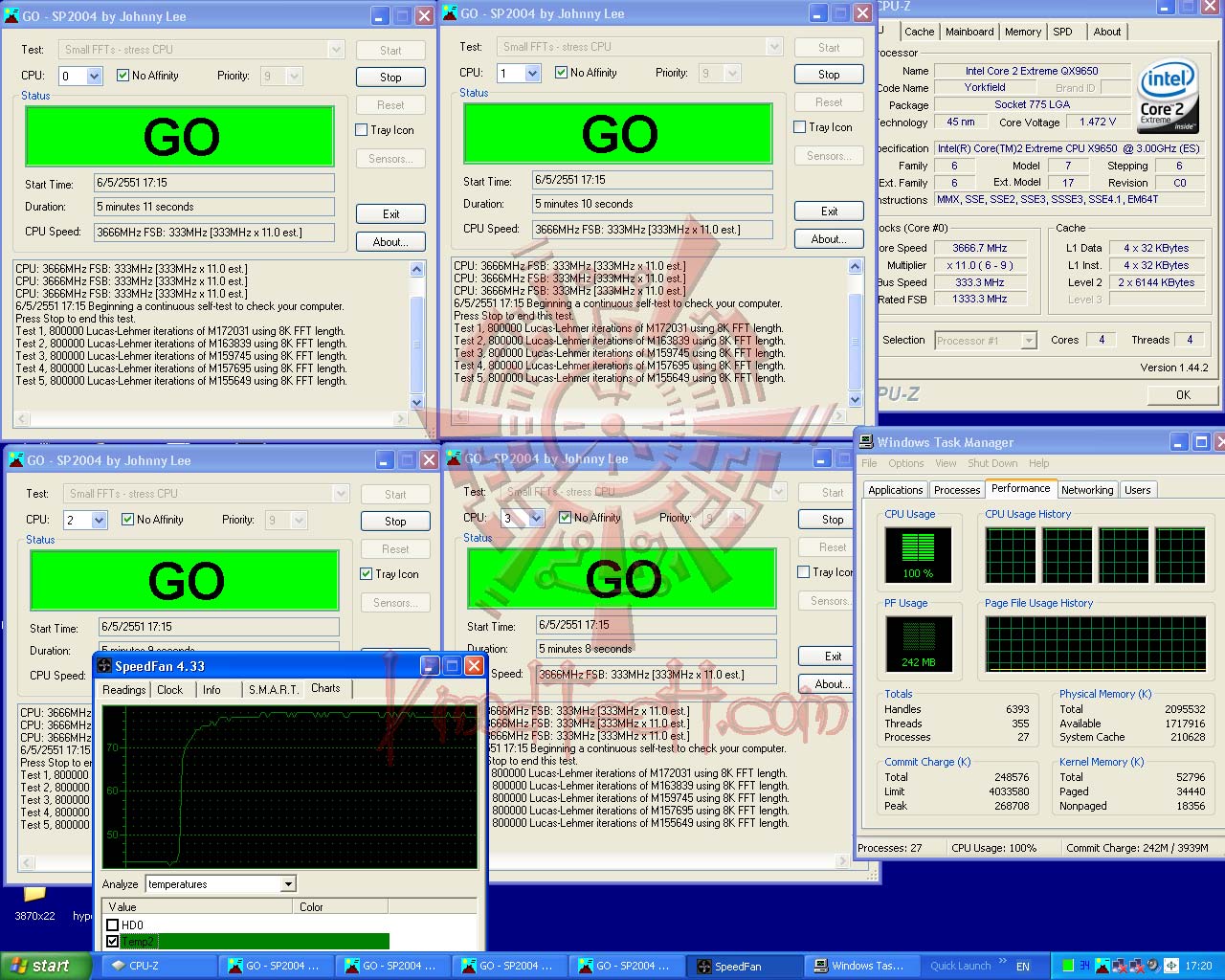Click the SP2004 title icon of CPU 0 window
Image resolution: width=1225 pixels, height=980 pixels.
(12, 16)
